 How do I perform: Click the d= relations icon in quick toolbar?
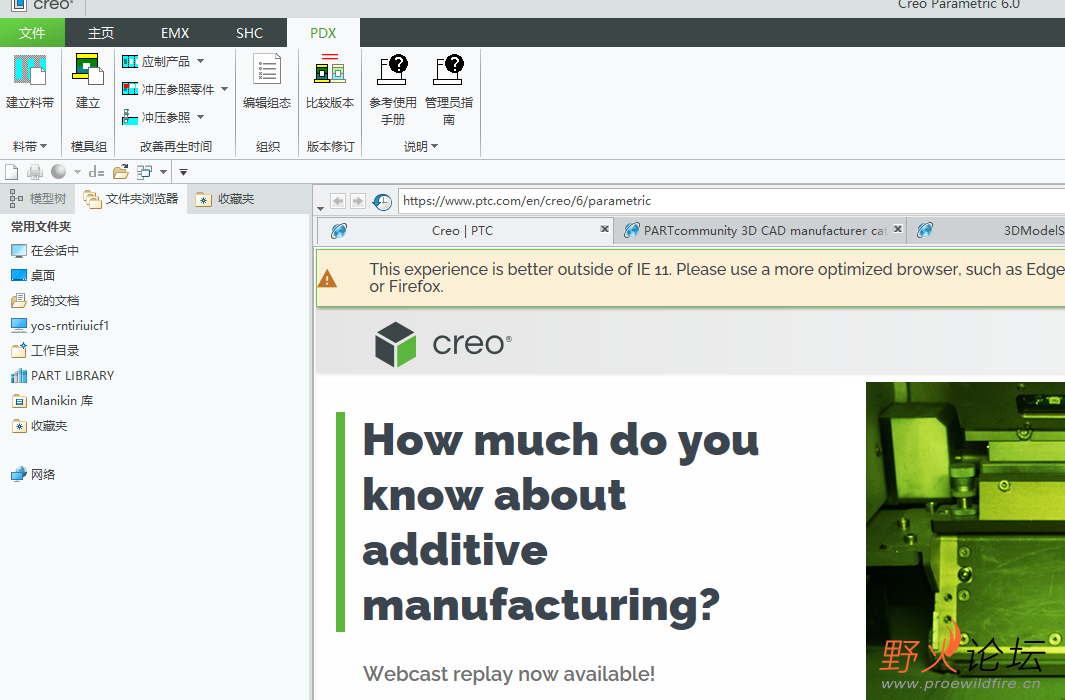tap(96, 172)
